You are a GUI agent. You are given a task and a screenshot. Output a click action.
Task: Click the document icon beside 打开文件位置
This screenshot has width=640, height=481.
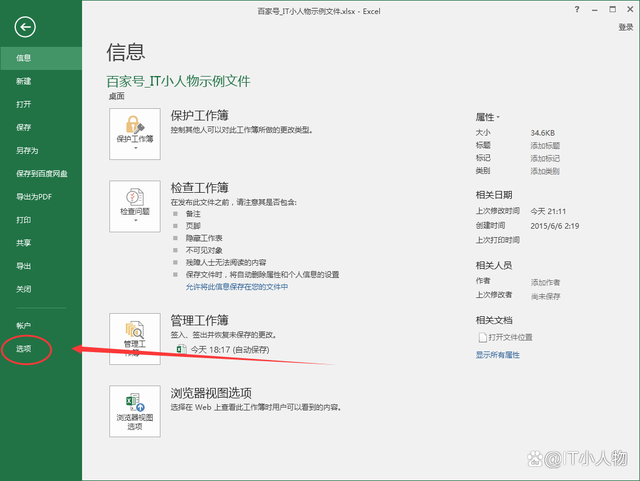click(482, 337)
